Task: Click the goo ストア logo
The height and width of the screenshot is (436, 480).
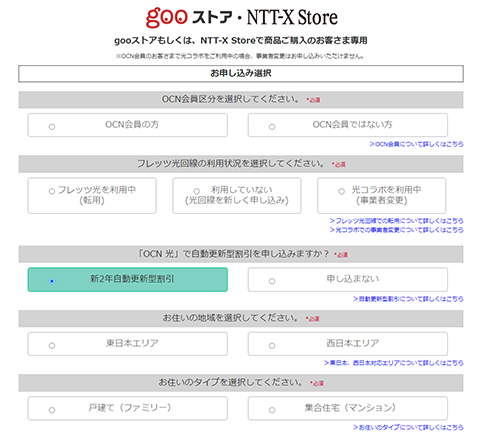Action: tap(189, 17)
